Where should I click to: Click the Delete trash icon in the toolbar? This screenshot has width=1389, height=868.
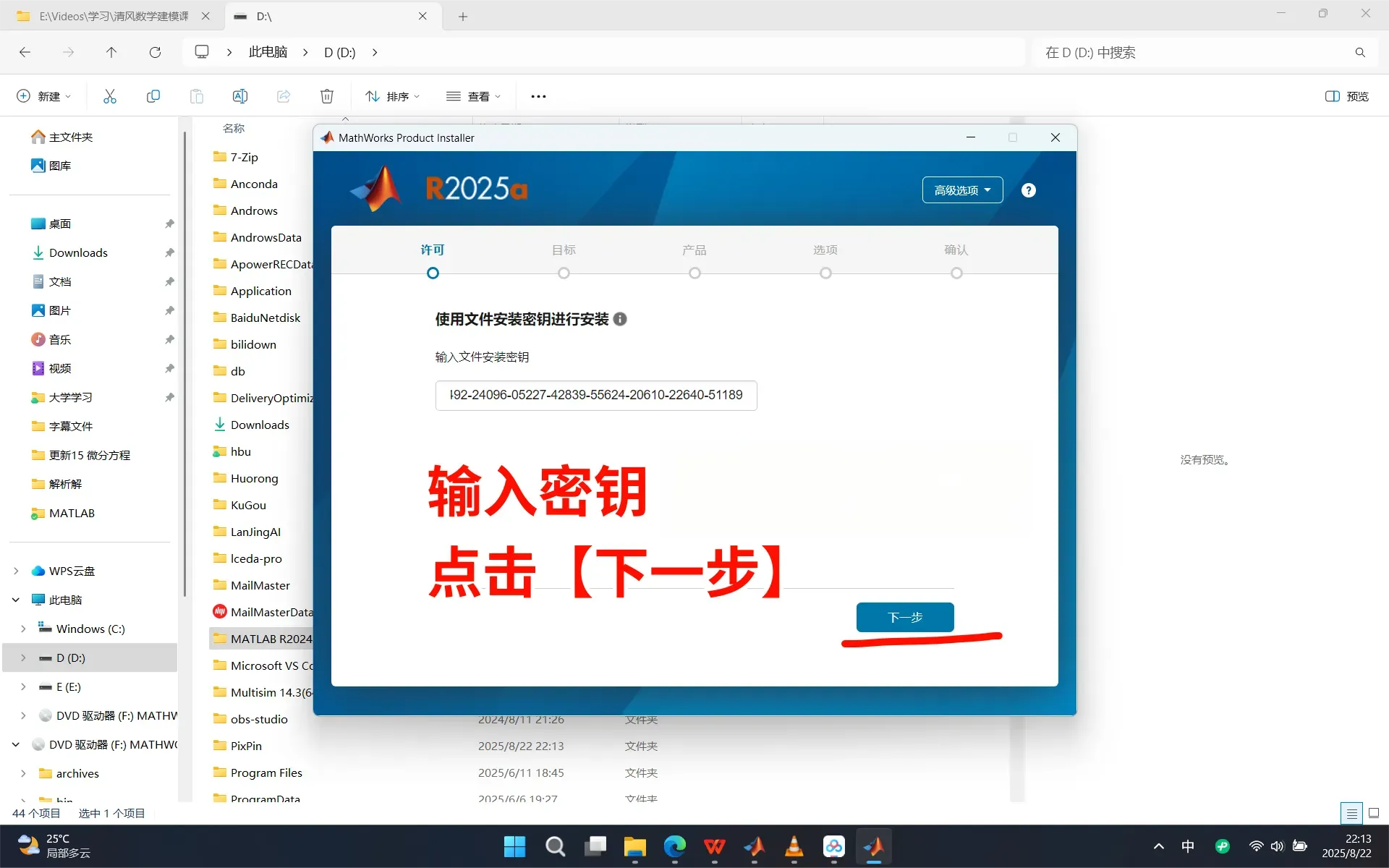coord(327,96)
